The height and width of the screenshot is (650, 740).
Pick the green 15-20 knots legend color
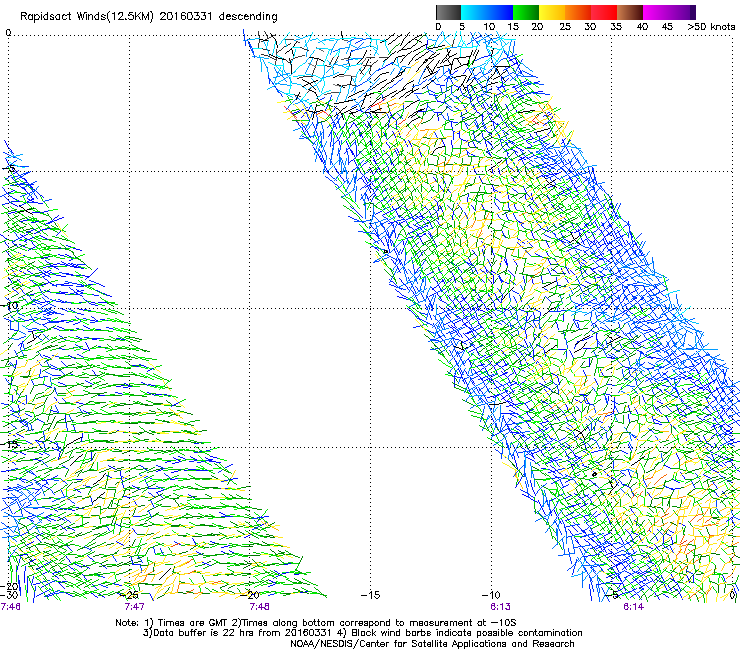point(526,12)
